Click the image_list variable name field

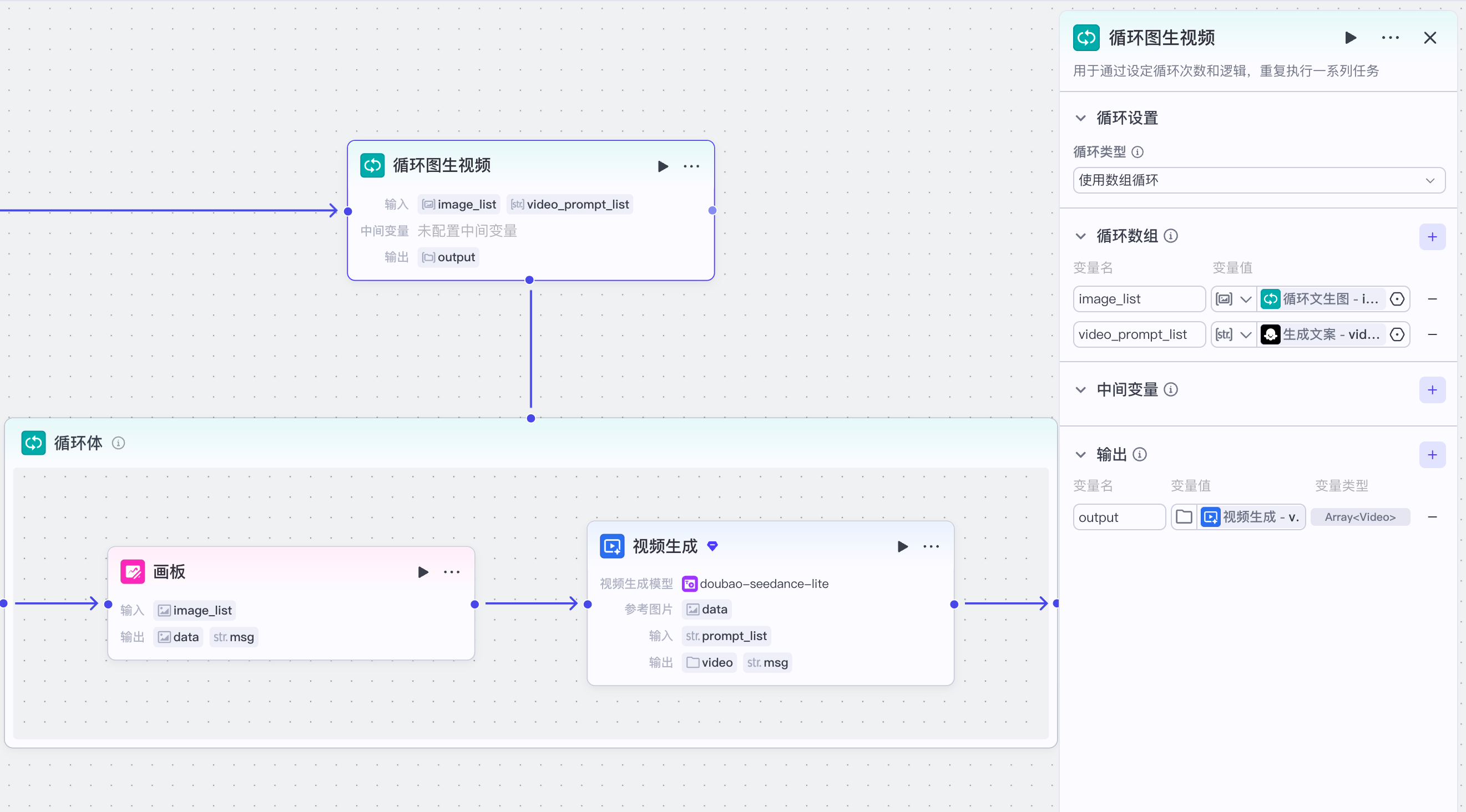pyautogui.click(x=1138, y=300)
